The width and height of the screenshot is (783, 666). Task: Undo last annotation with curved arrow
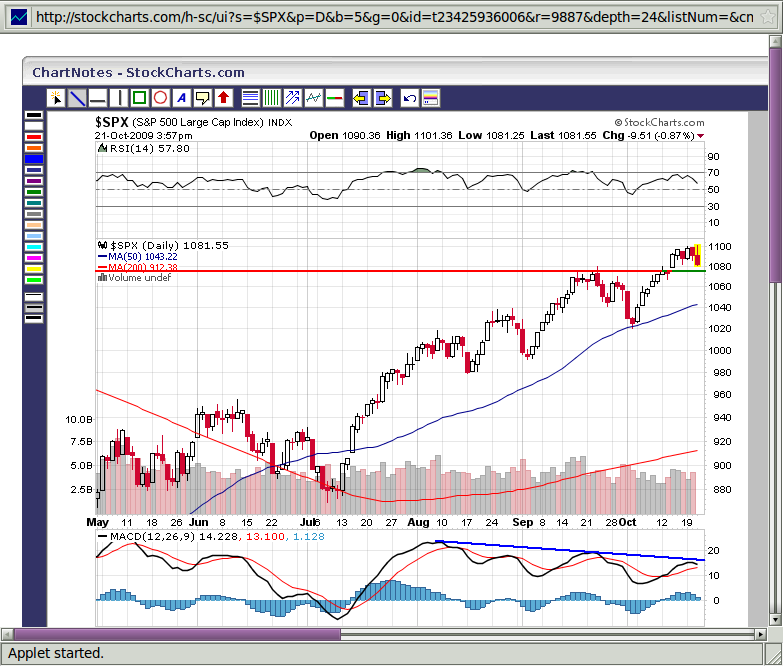409,98
